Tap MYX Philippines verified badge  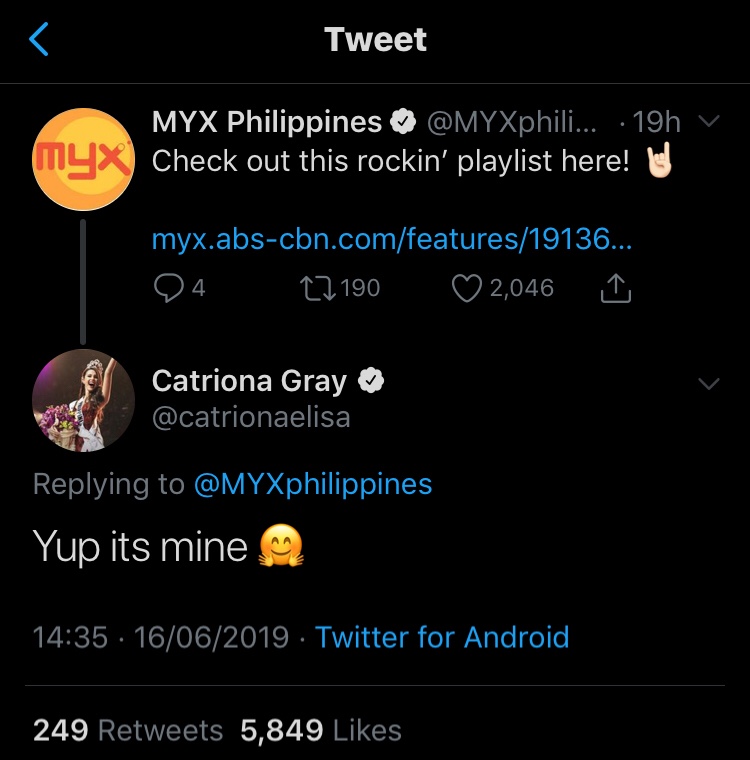403,123
